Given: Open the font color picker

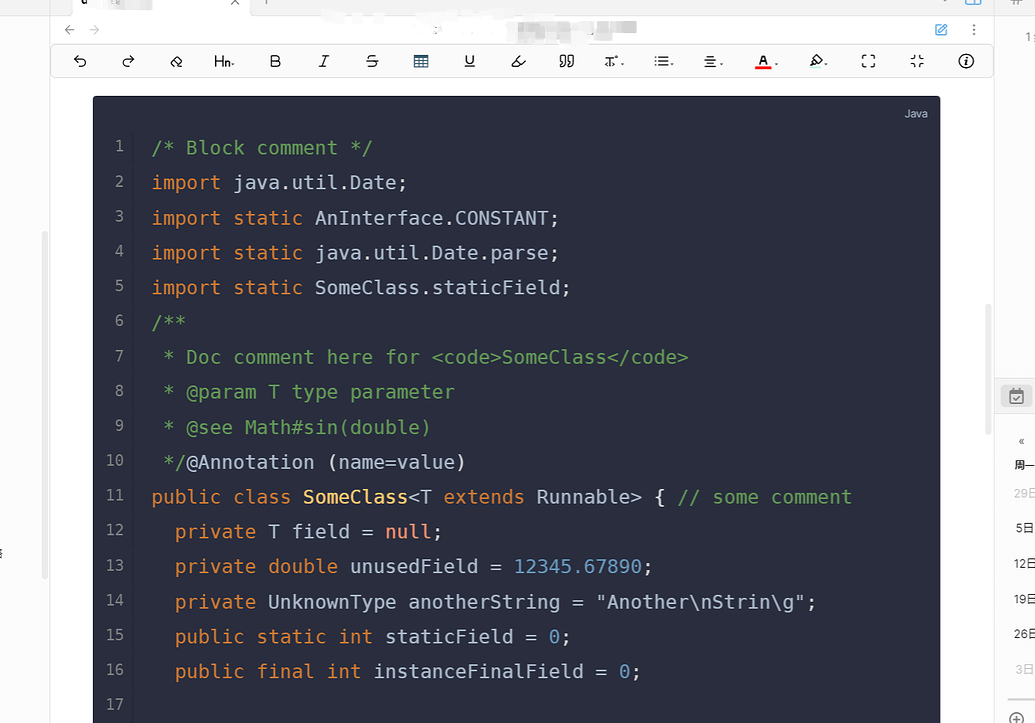Looking at the screenshot, I should [763, 61].
